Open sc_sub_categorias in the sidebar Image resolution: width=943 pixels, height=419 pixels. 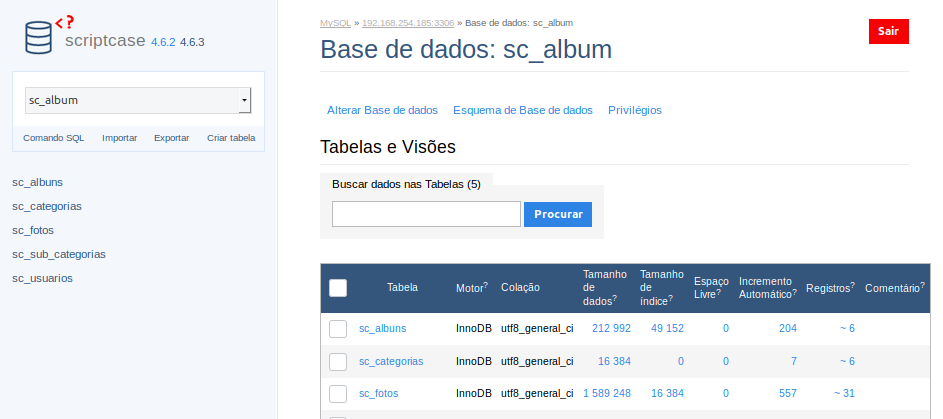(x=59, y=254)
